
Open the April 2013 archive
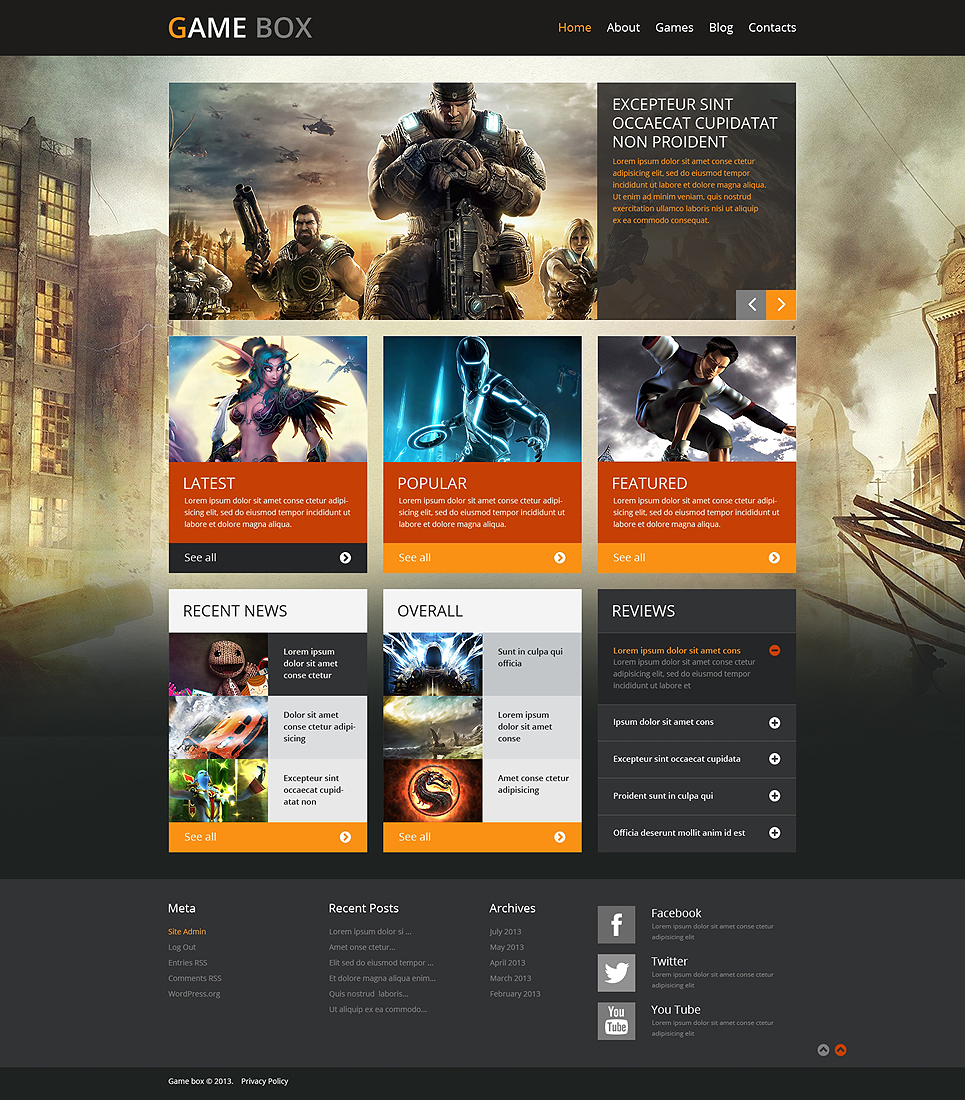click(x=508, y=962)
